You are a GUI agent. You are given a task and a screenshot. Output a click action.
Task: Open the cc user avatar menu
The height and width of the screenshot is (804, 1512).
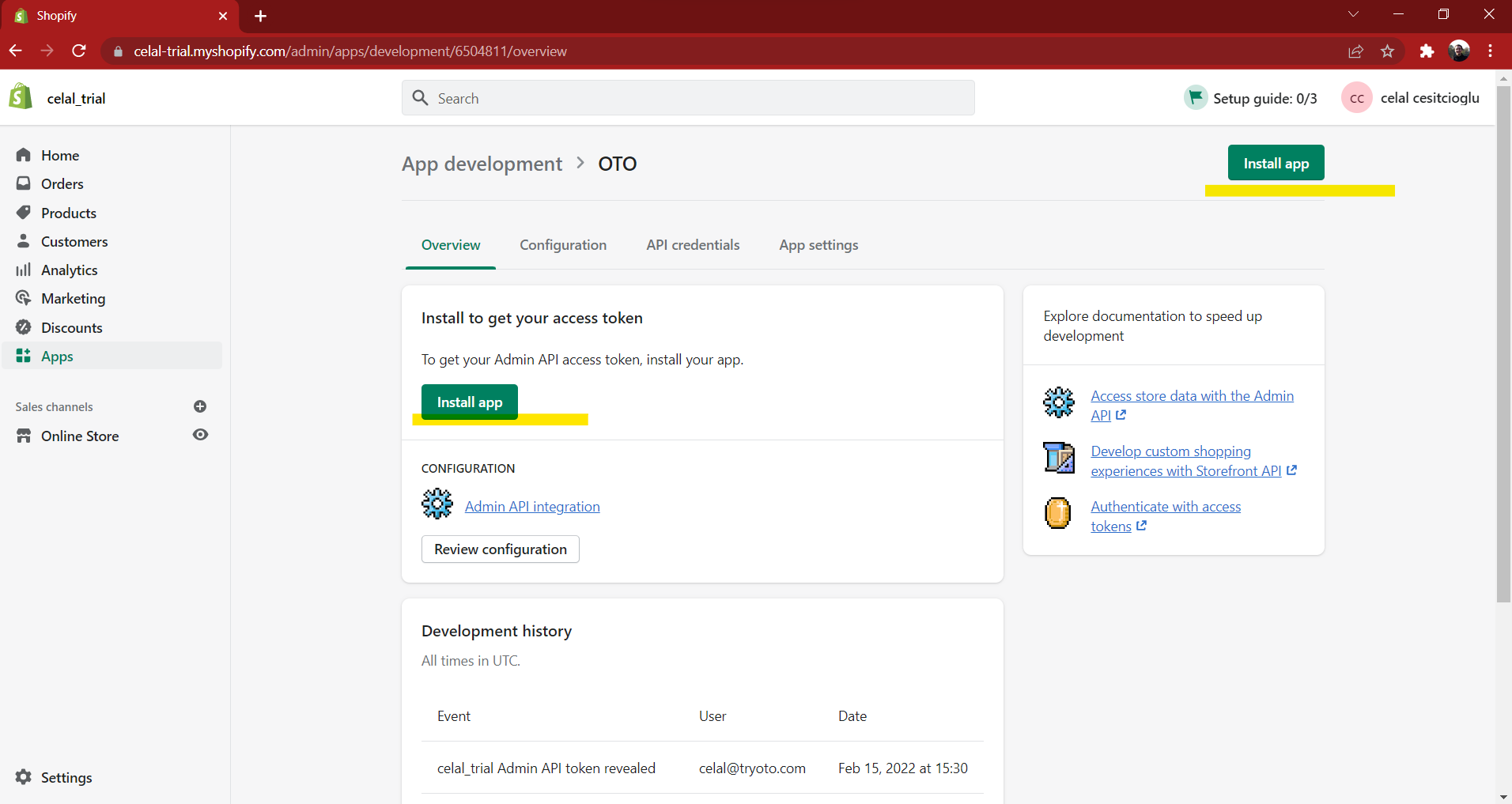pyautogui.click(x=1356, y=98)
